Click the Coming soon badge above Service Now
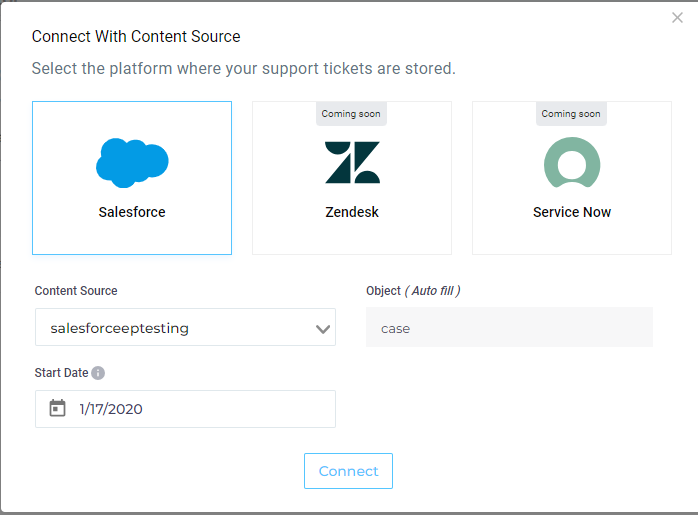The height and width of the screenshot is (515, 698). tap(571, 114)
